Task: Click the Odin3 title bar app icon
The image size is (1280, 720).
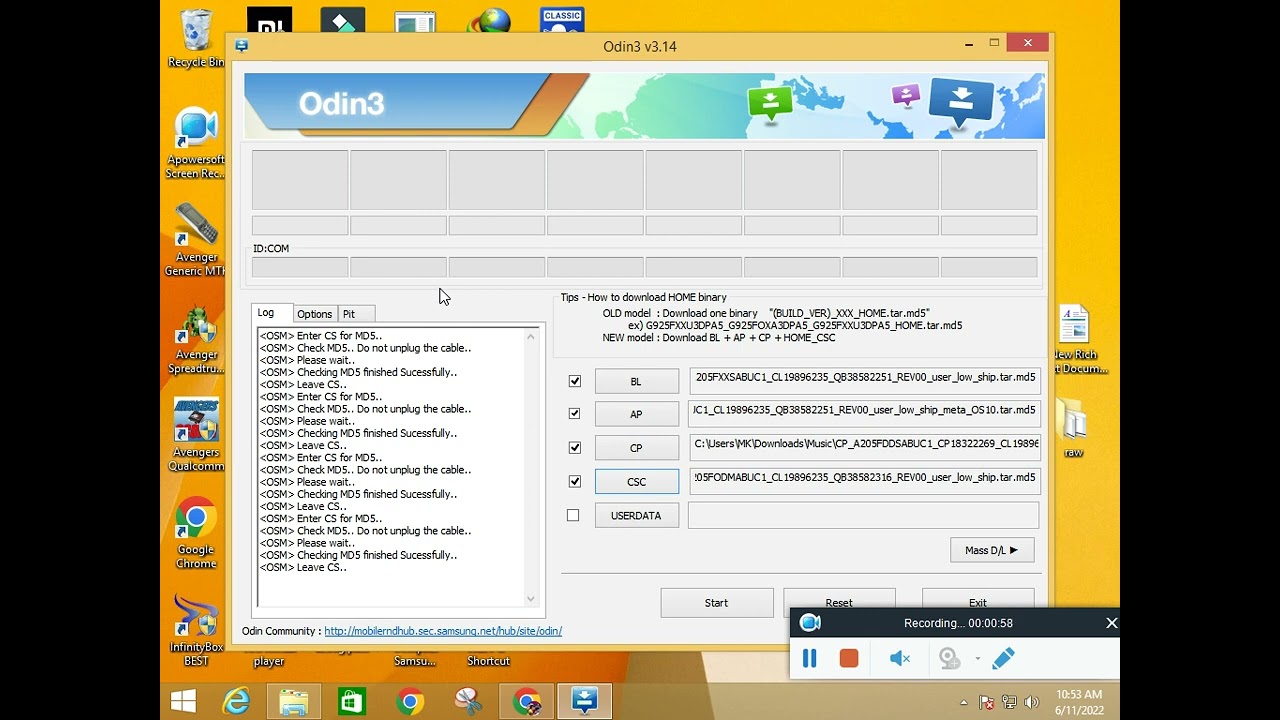Action: coord(241,46)
